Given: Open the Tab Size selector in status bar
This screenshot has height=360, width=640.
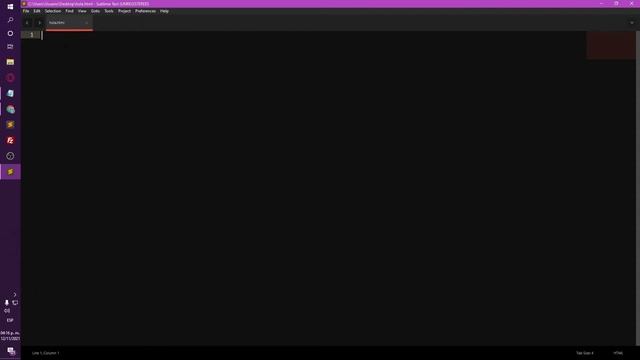Looking at the screenshot, I should [x=584, y=353].
